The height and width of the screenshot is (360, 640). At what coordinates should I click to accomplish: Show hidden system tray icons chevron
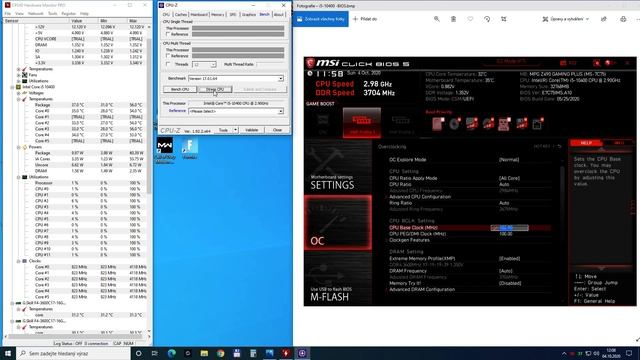point(564,353)
